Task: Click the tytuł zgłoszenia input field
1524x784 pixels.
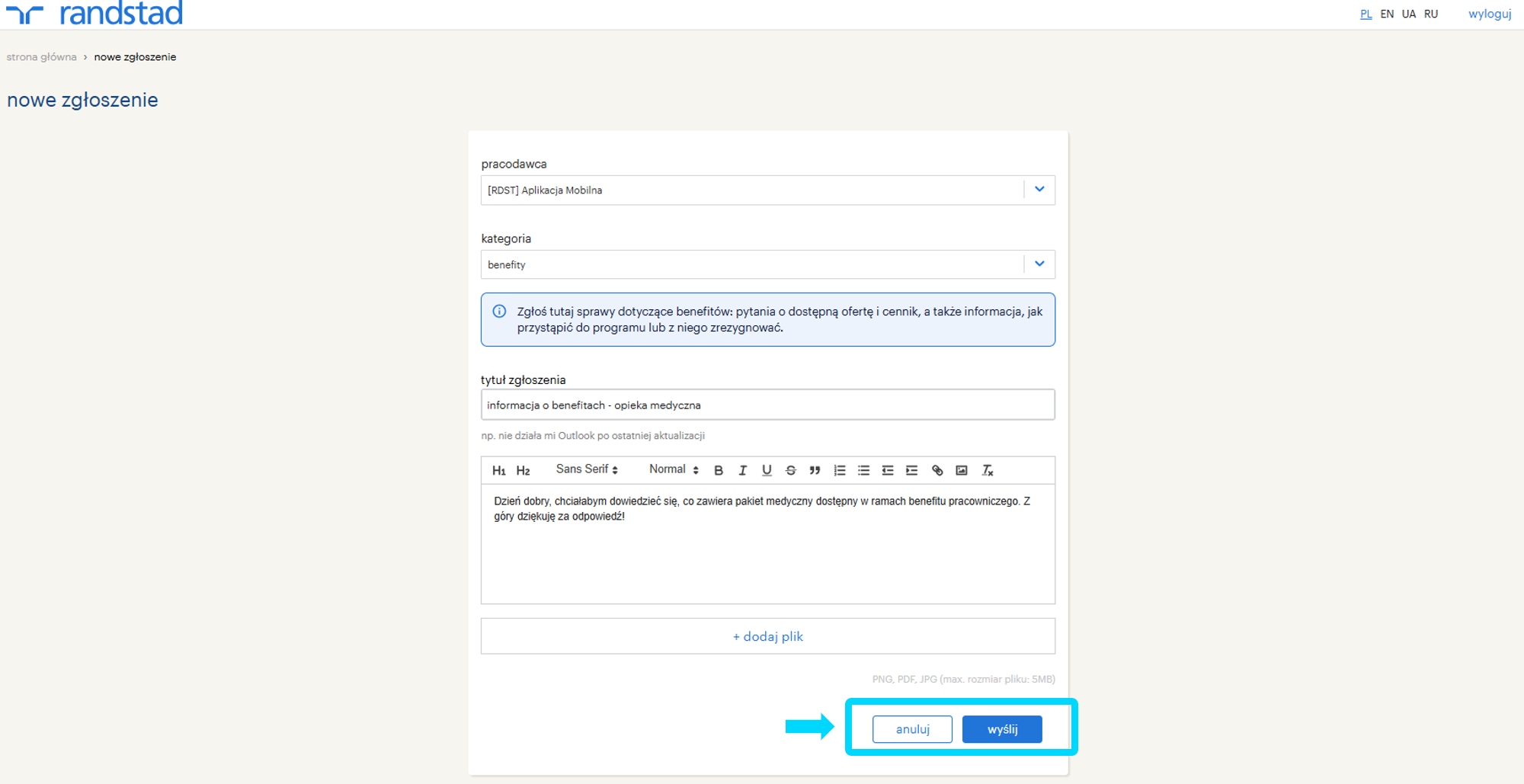Action: 767,405
